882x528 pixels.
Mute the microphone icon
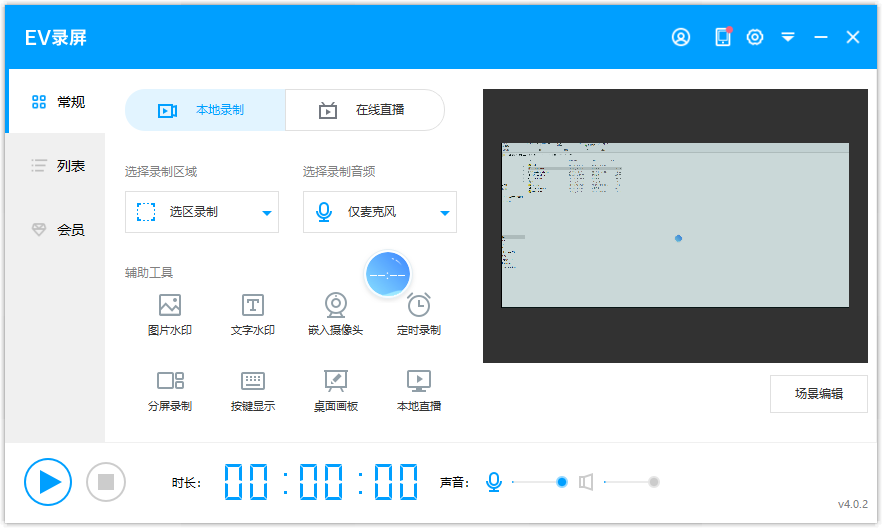494,482
